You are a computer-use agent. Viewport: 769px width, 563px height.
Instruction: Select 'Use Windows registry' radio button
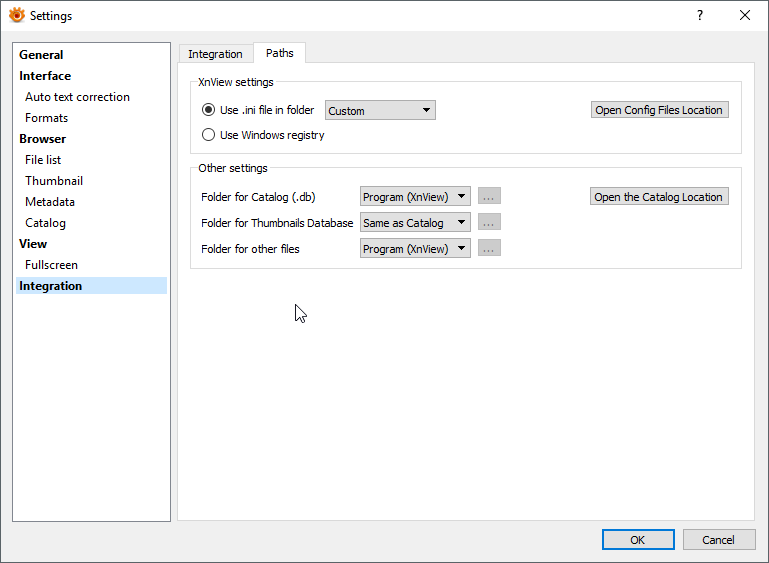[x=208, y=134]
